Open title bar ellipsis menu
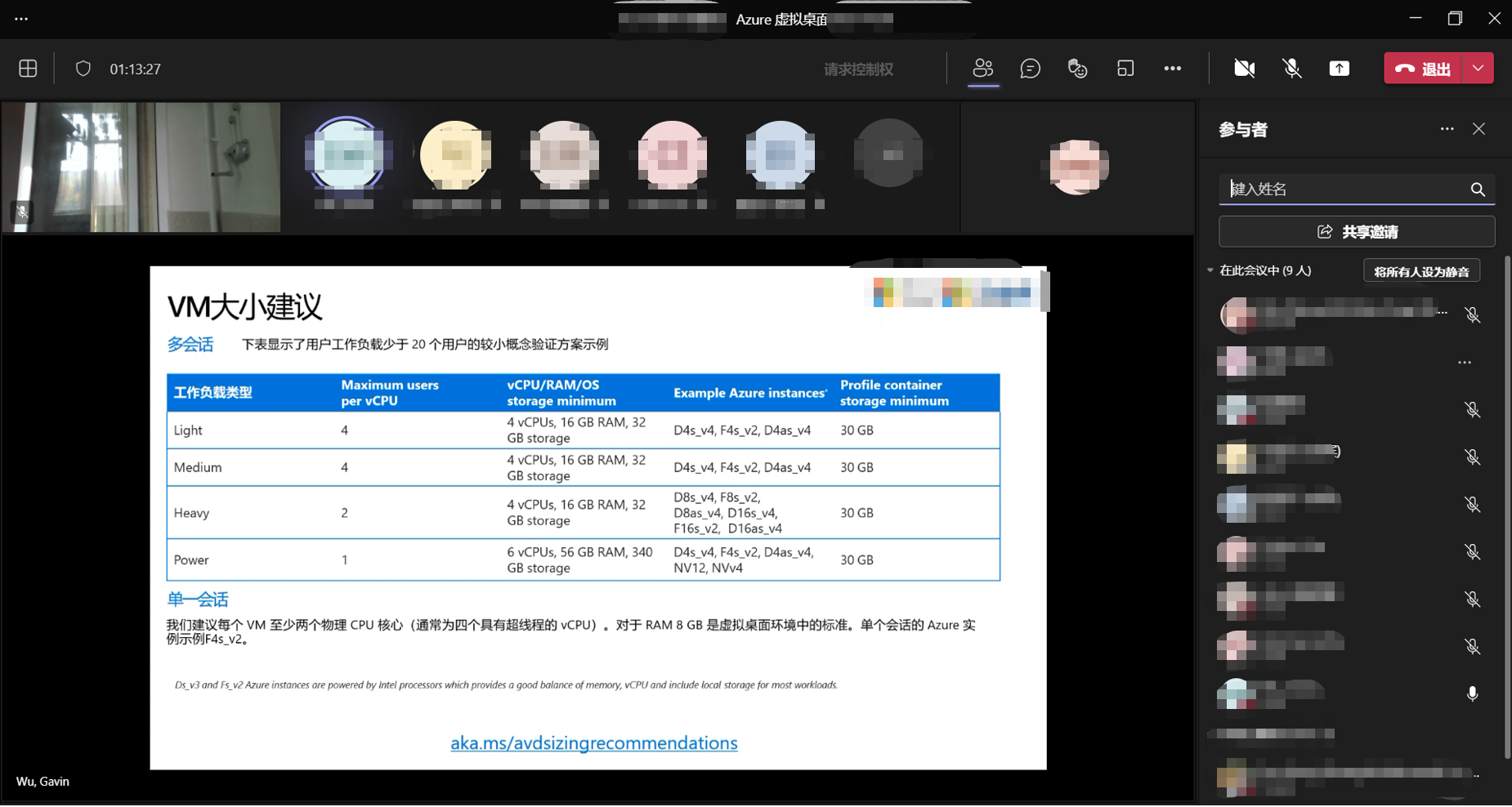The width and height of the screenshot is (1512, 807). pyautogui.click(x=21, y=18)
